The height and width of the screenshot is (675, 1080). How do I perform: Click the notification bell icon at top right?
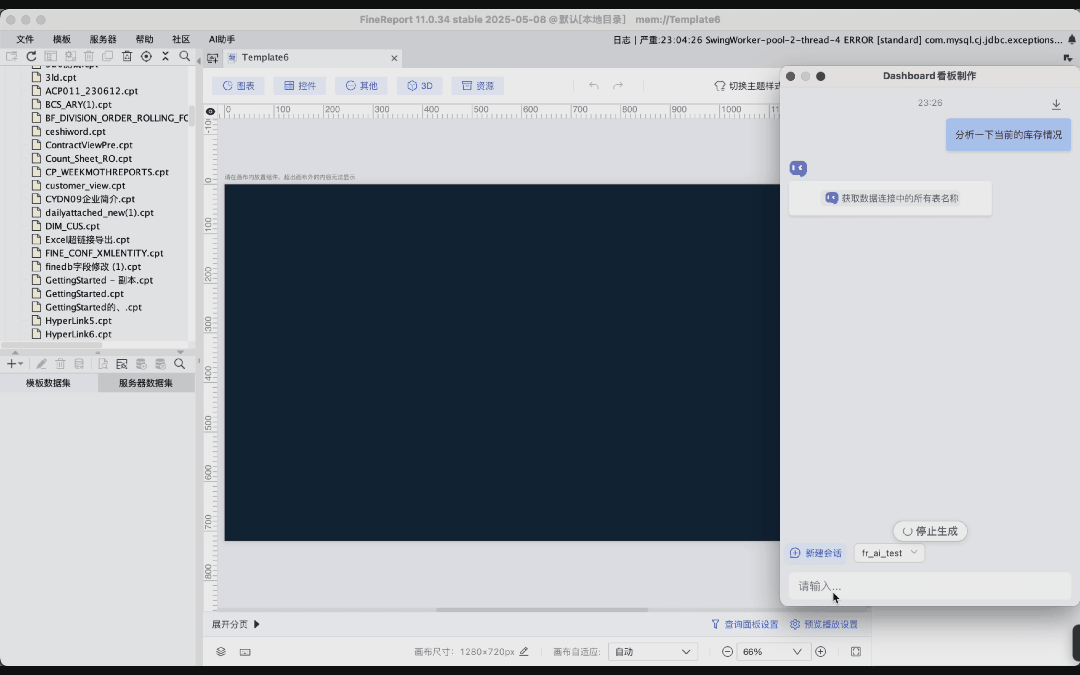pyautogui.click(x=1072, y=39)
